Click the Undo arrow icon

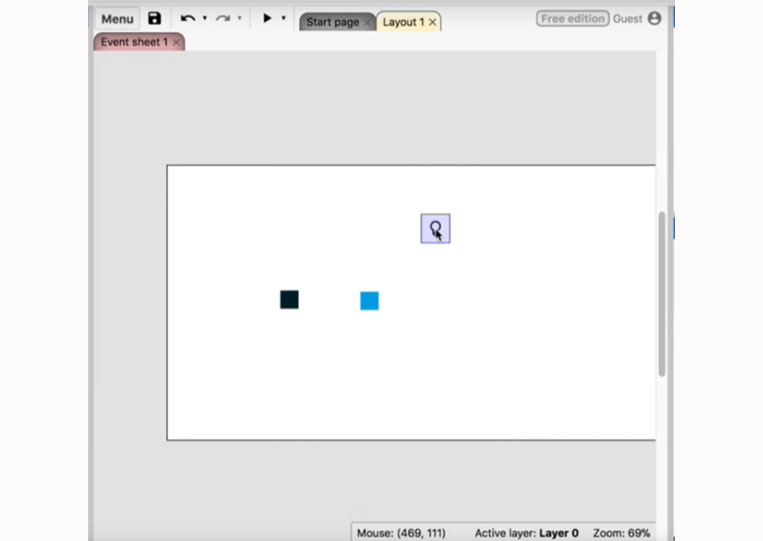[x=188, y=18]
